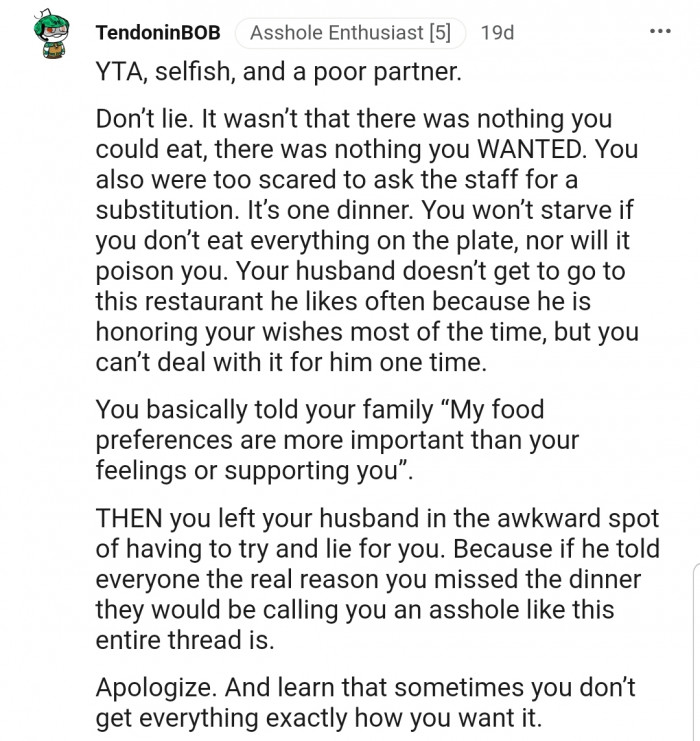700x741 pixels.
Task: Click the [5] number in the flair
Action: click(x=438, y=33)
